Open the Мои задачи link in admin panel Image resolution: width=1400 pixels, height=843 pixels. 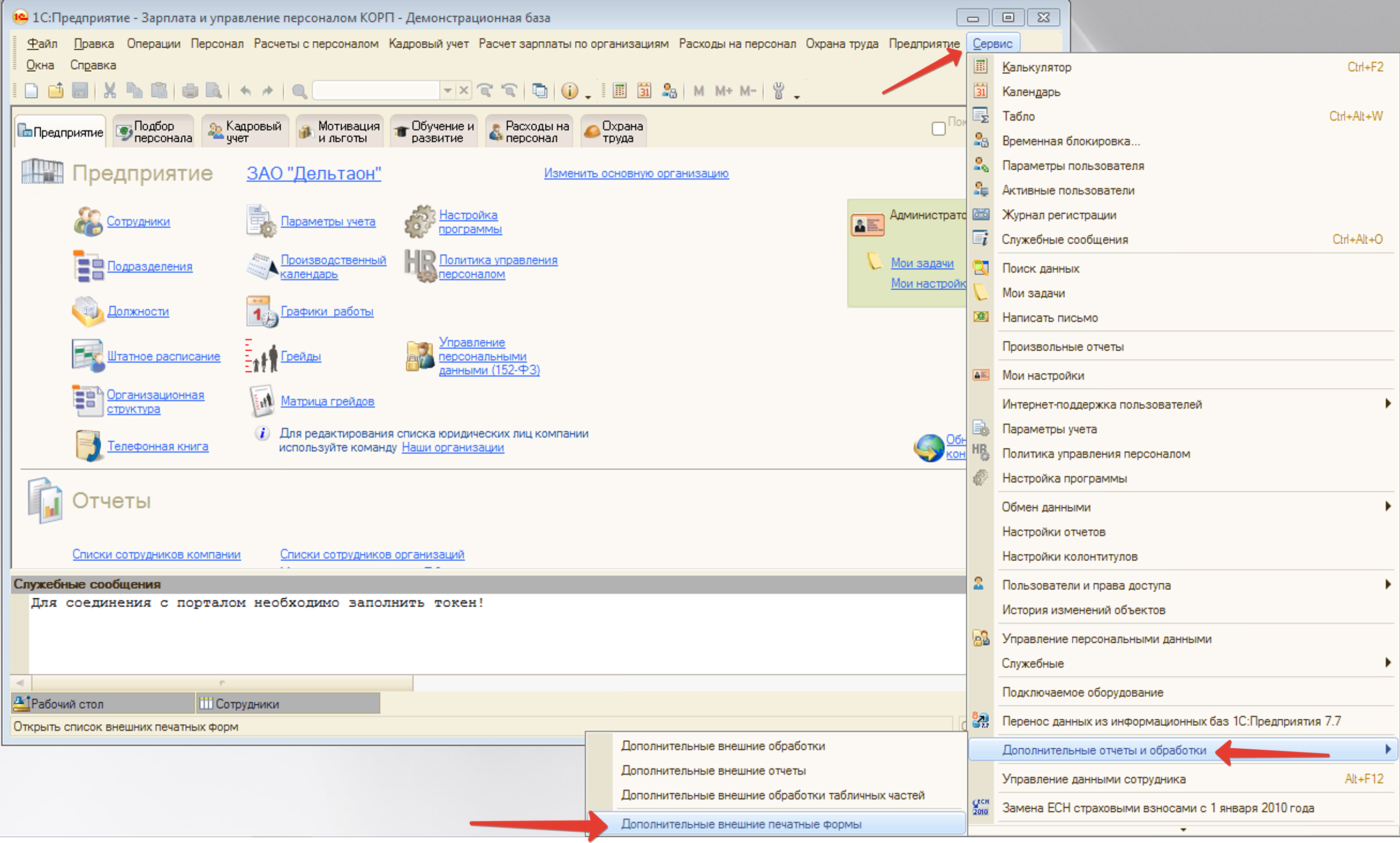[x=922, y=263]
